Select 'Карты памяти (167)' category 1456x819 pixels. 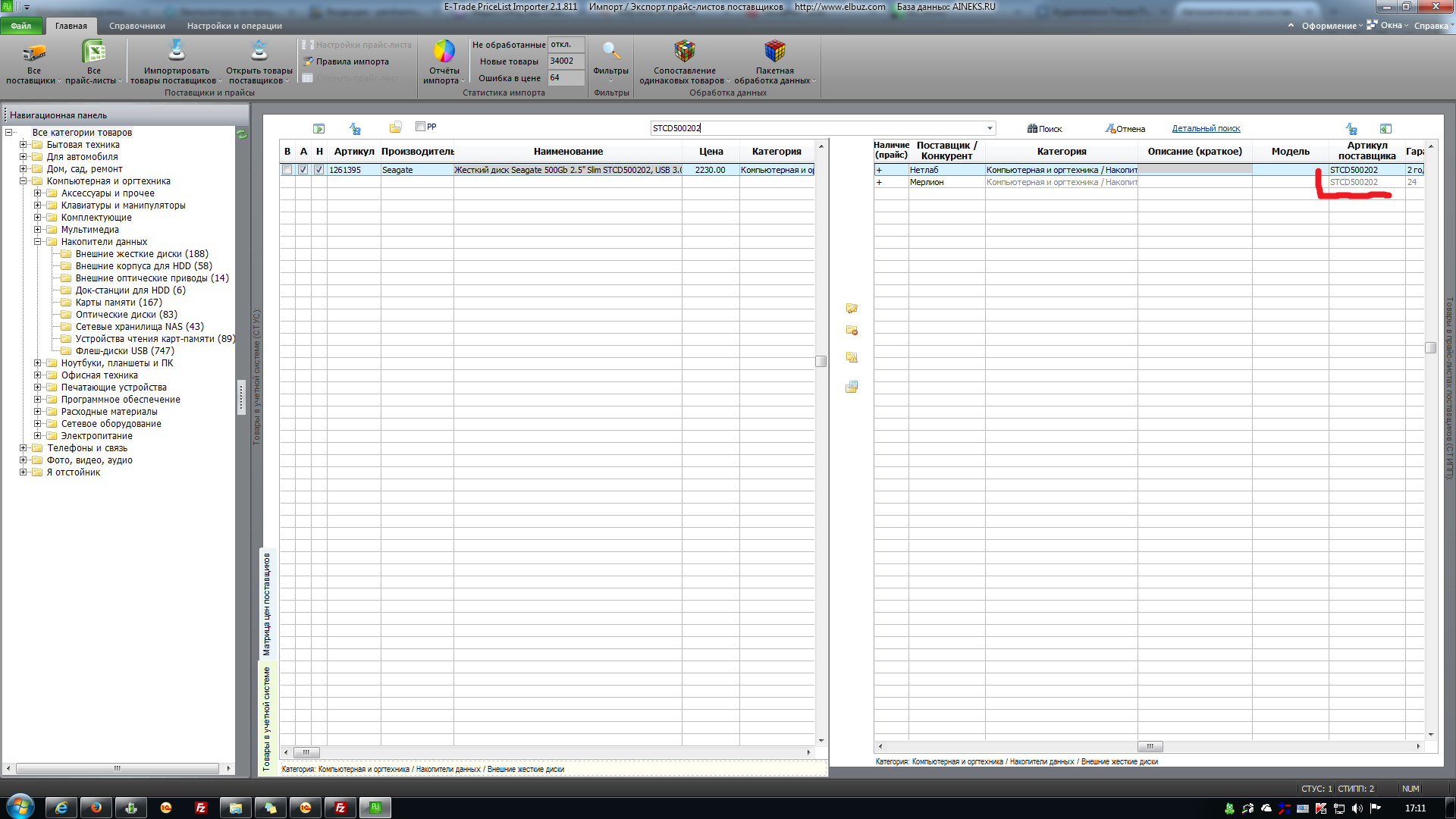point(119,303)
